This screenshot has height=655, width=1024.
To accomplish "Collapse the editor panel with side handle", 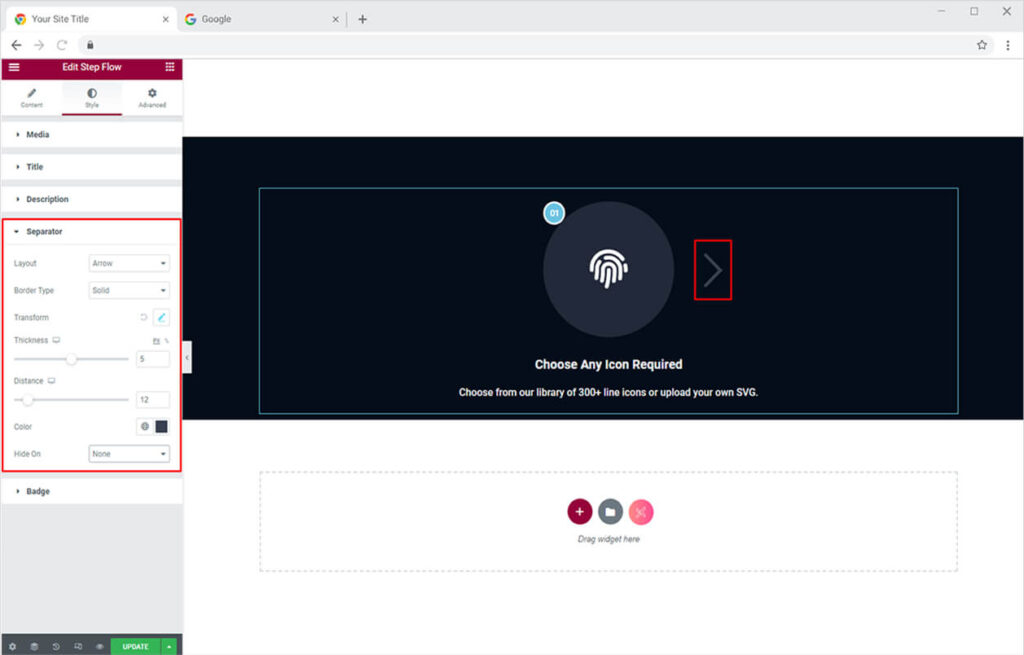I will [187, 357].
